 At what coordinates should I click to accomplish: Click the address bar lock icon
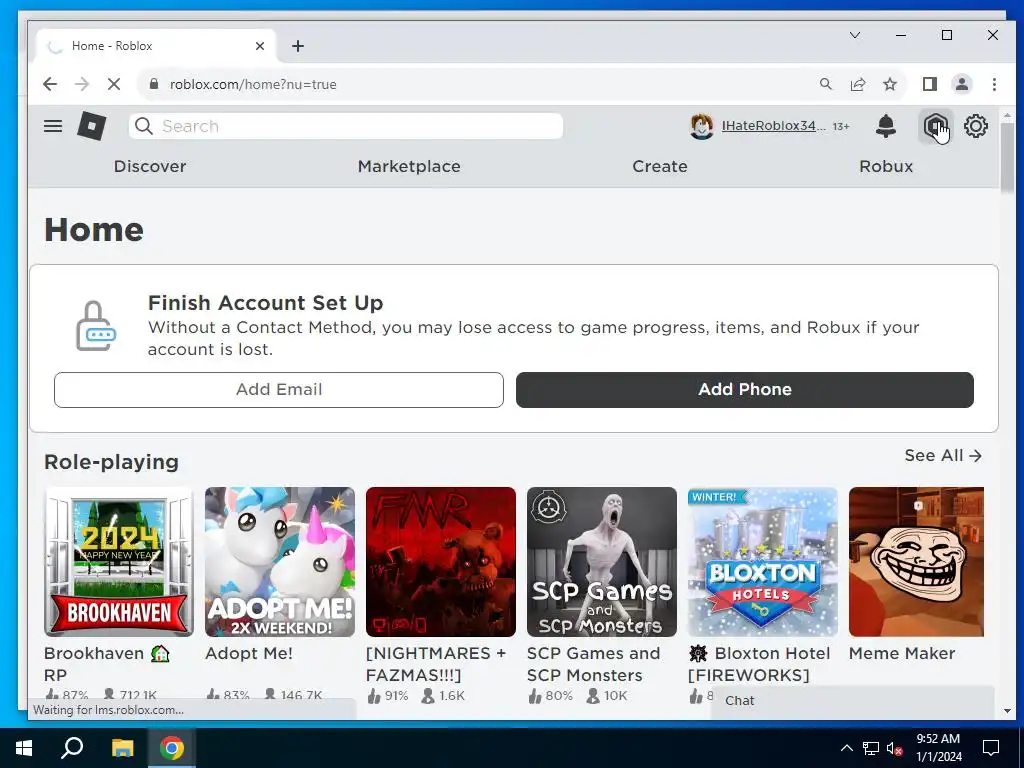coord(154,84)
